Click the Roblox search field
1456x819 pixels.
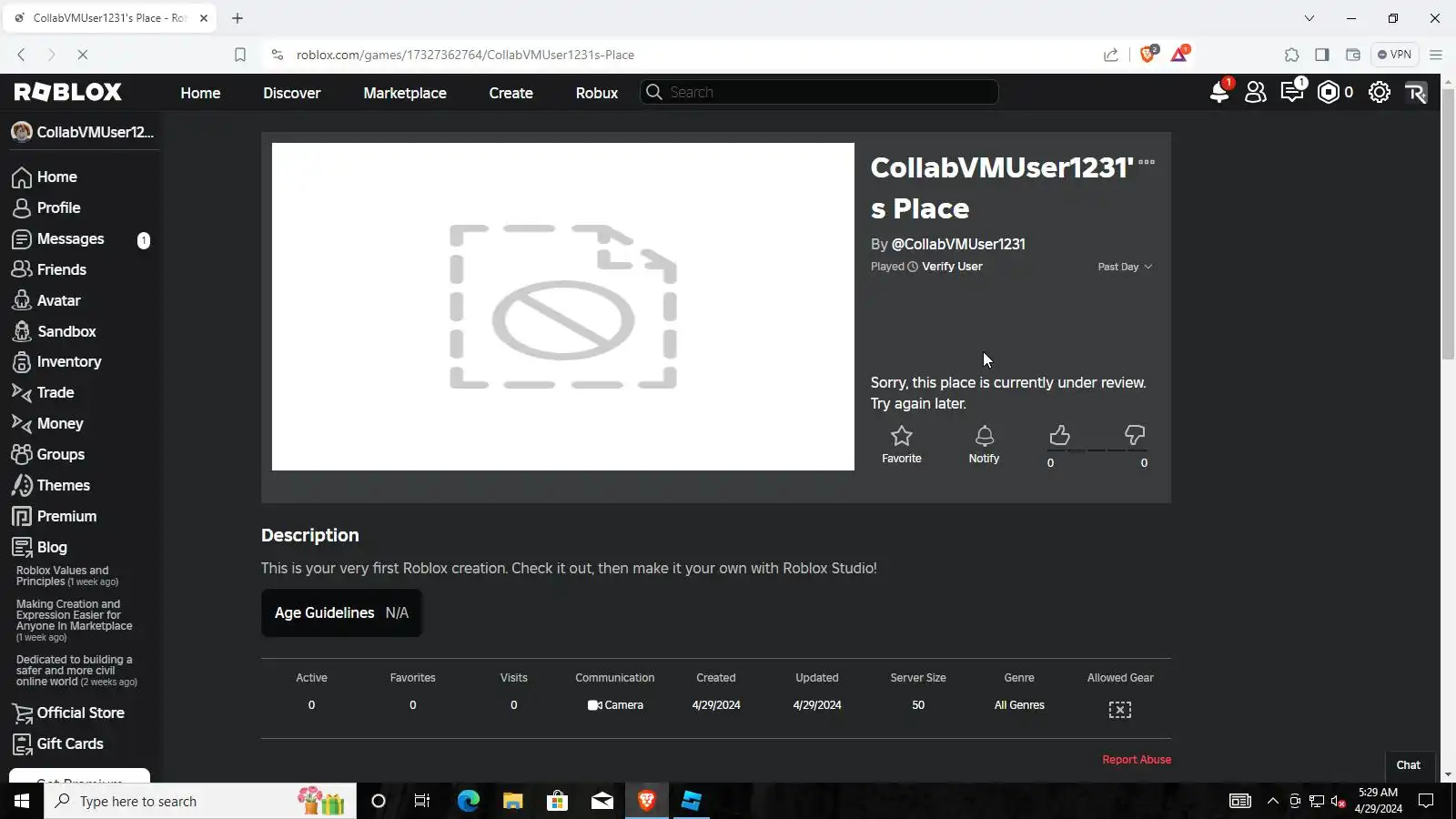tap(819, 92)
